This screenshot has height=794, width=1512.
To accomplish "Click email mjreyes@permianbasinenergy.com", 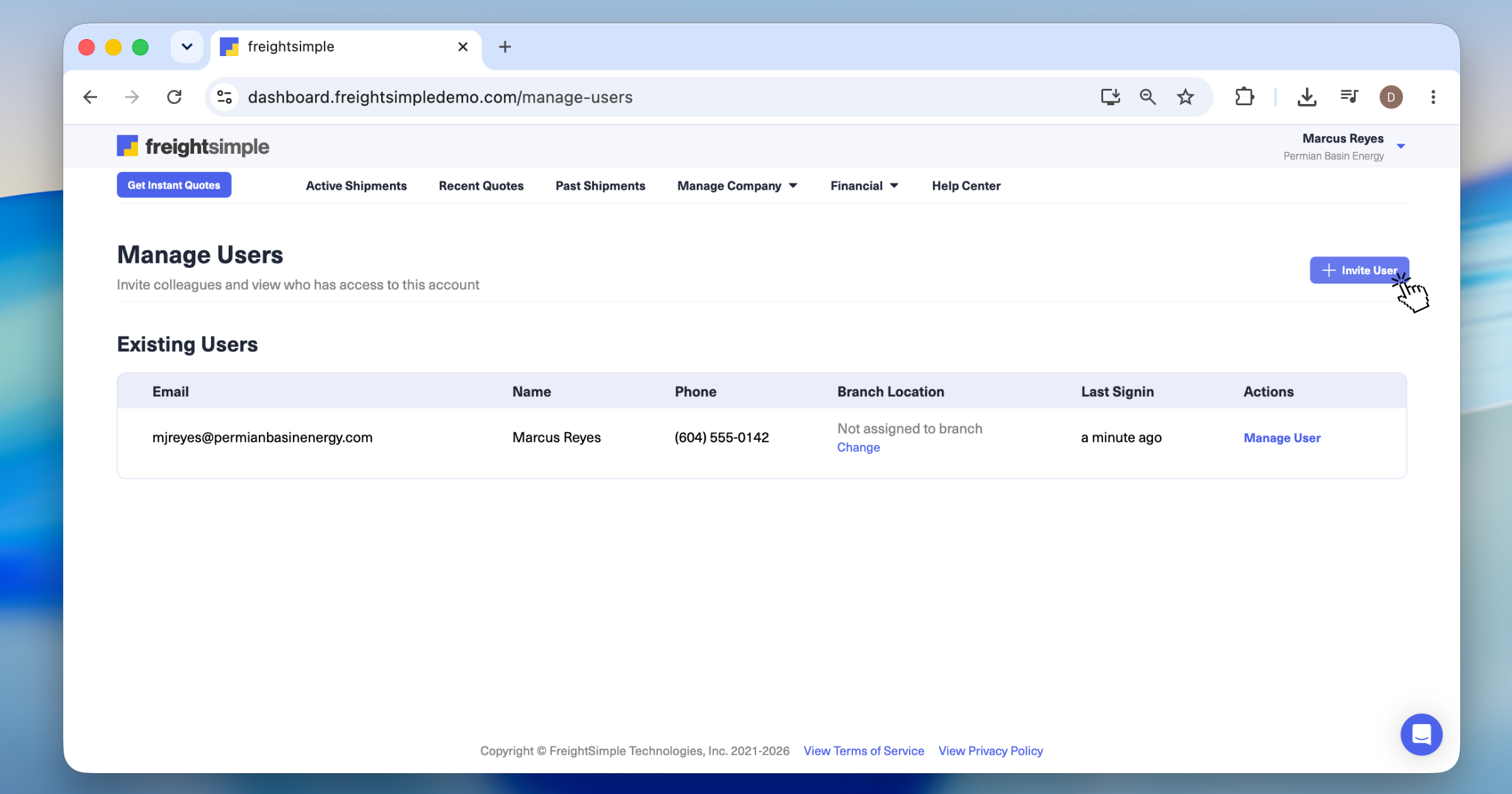I will coord(262,437).
